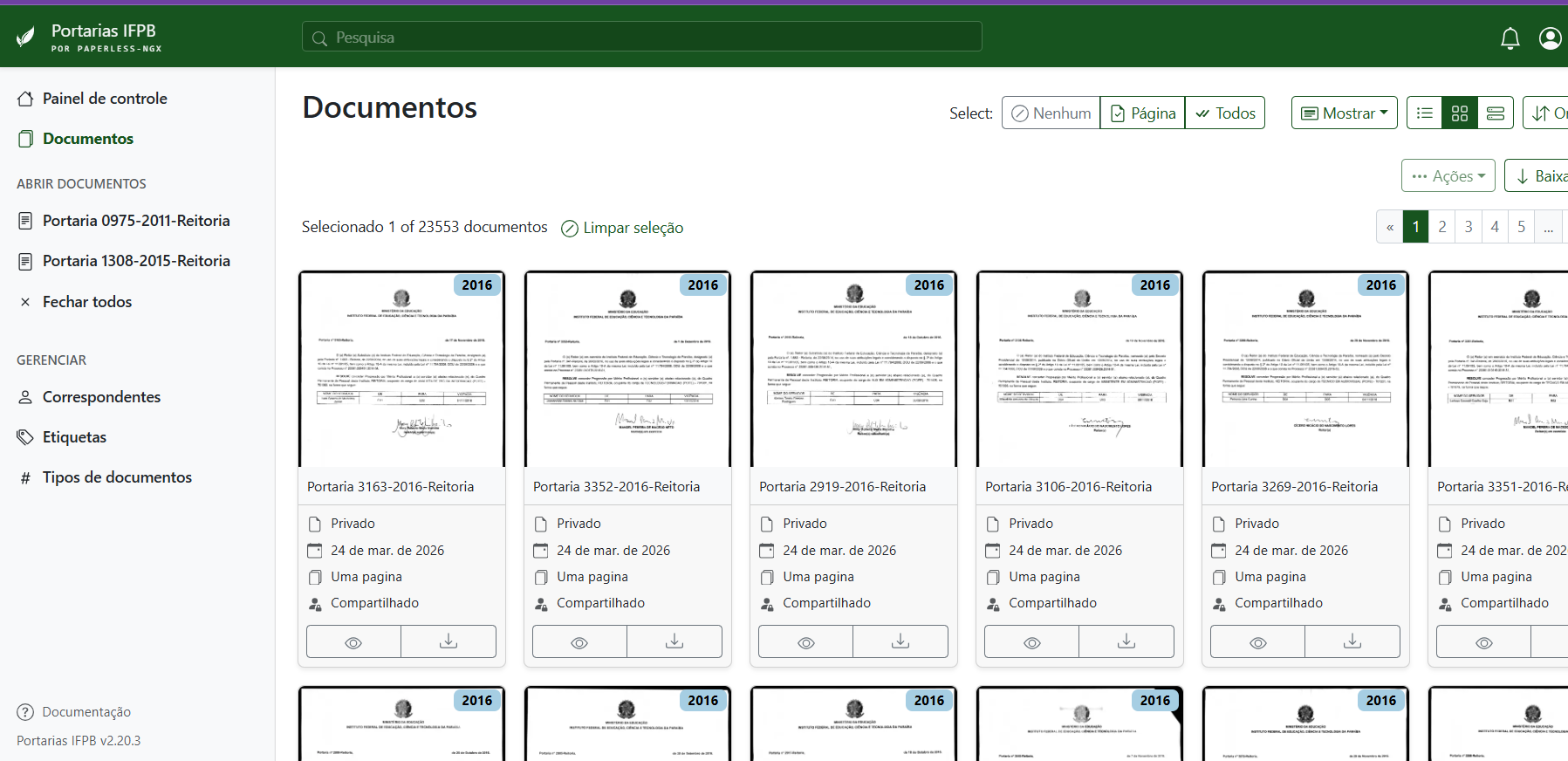
Task: Preview Portaria 3352-2016-Reitoria with eye icon
Action: [579, 642]
